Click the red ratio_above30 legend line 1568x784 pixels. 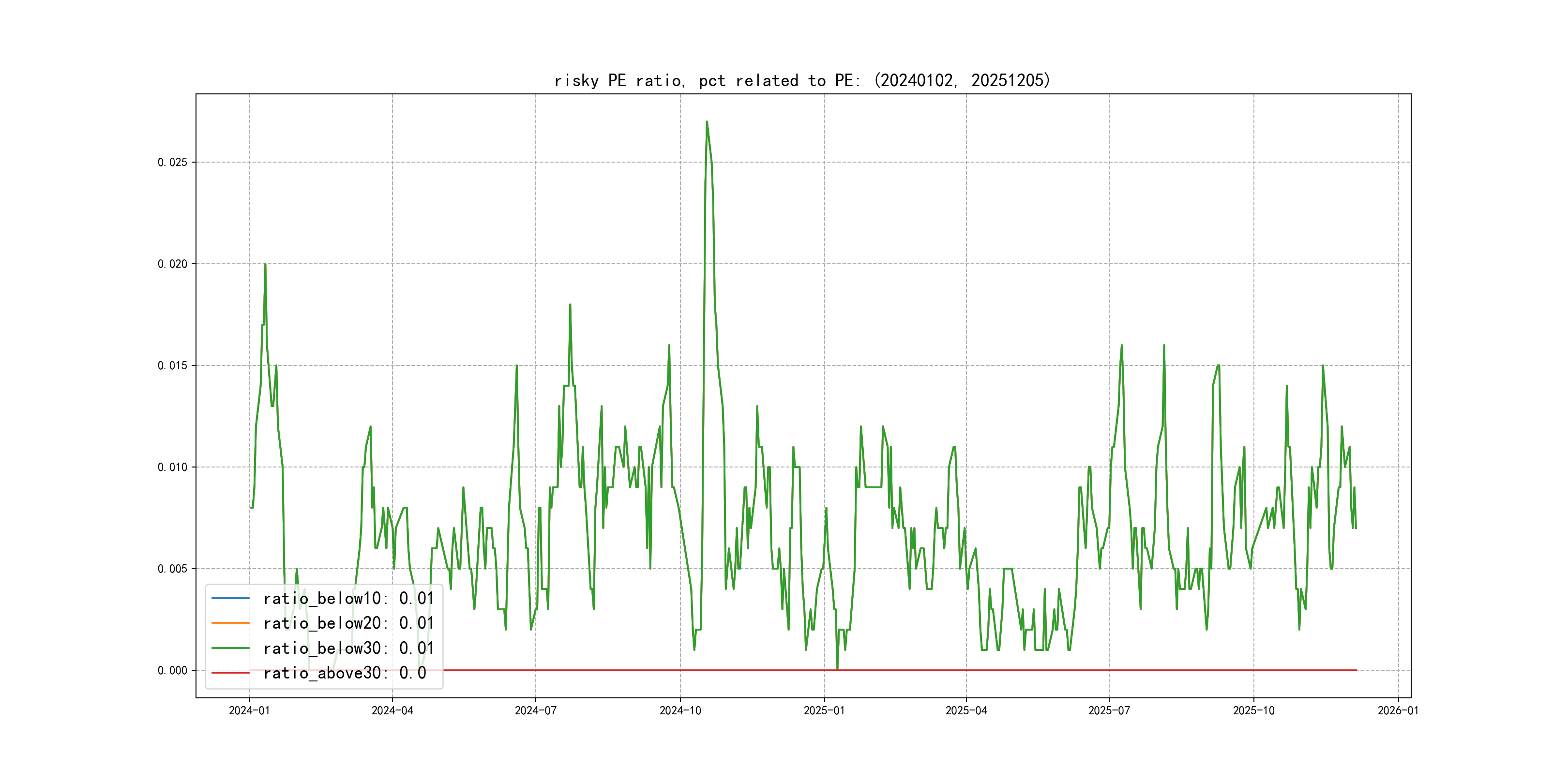230,673
